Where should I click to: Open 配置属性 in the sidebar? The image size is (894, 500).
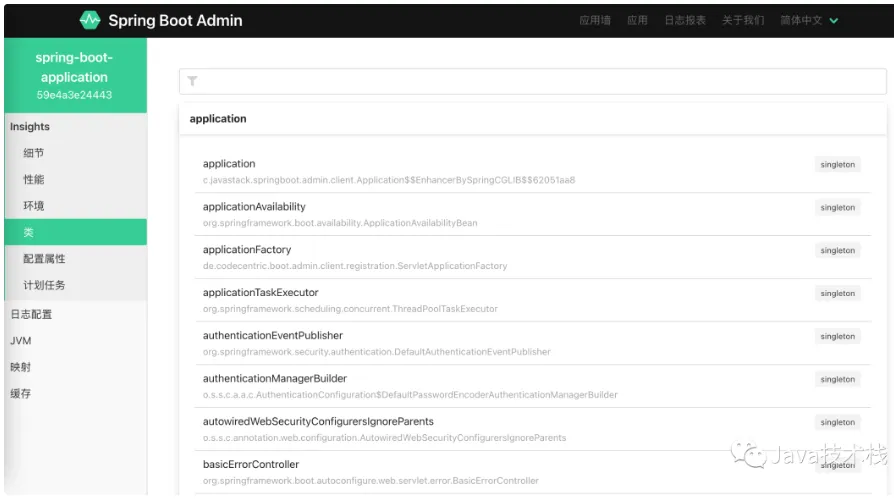[44, 258]
